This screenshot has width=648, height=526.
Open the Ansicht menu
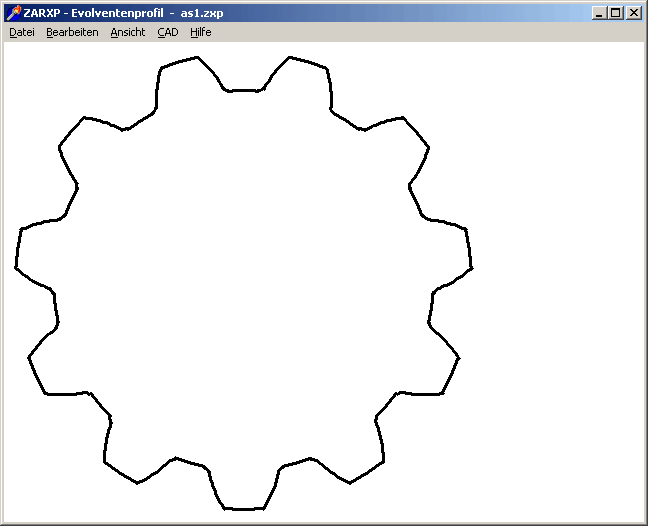coord(128,32)
